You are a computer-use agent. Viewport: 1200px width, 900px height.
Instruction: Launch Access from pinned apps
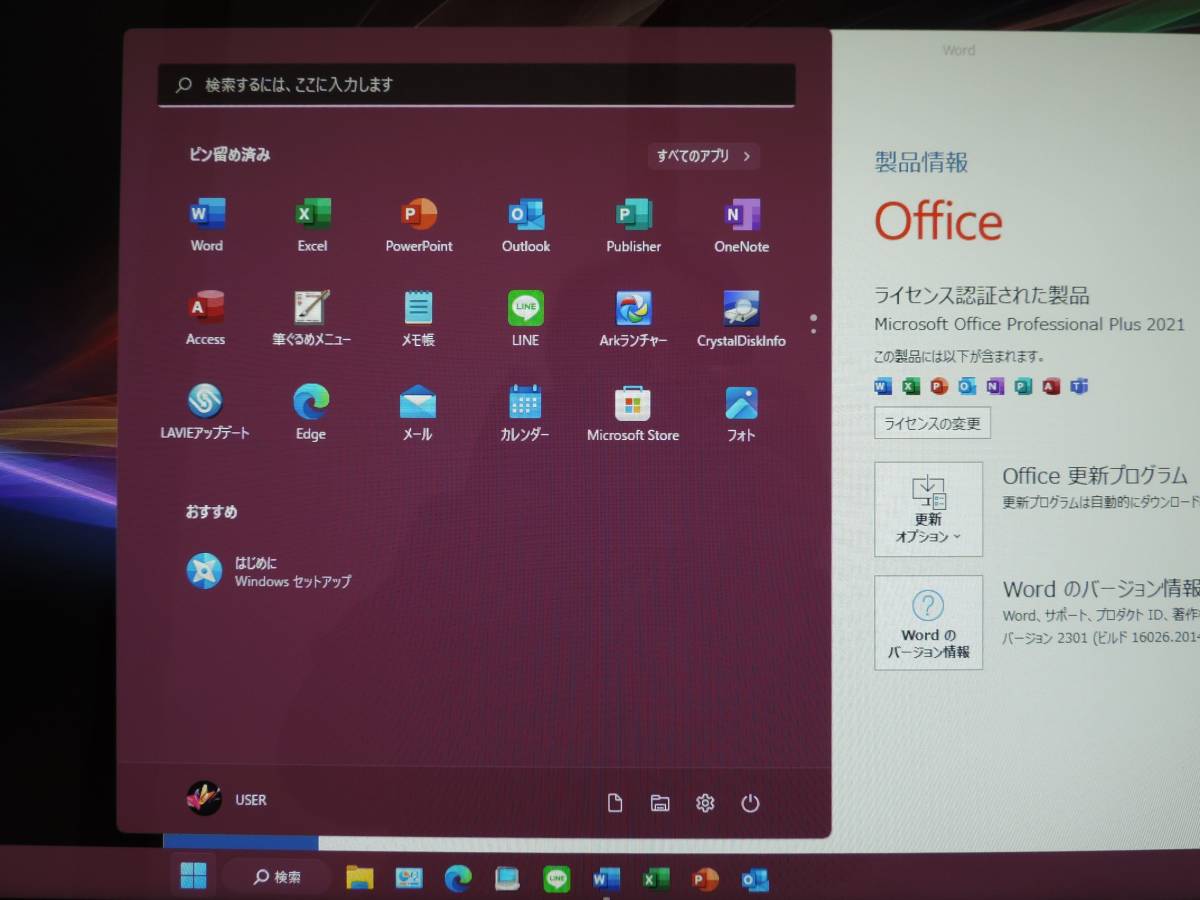pos(206,319)
